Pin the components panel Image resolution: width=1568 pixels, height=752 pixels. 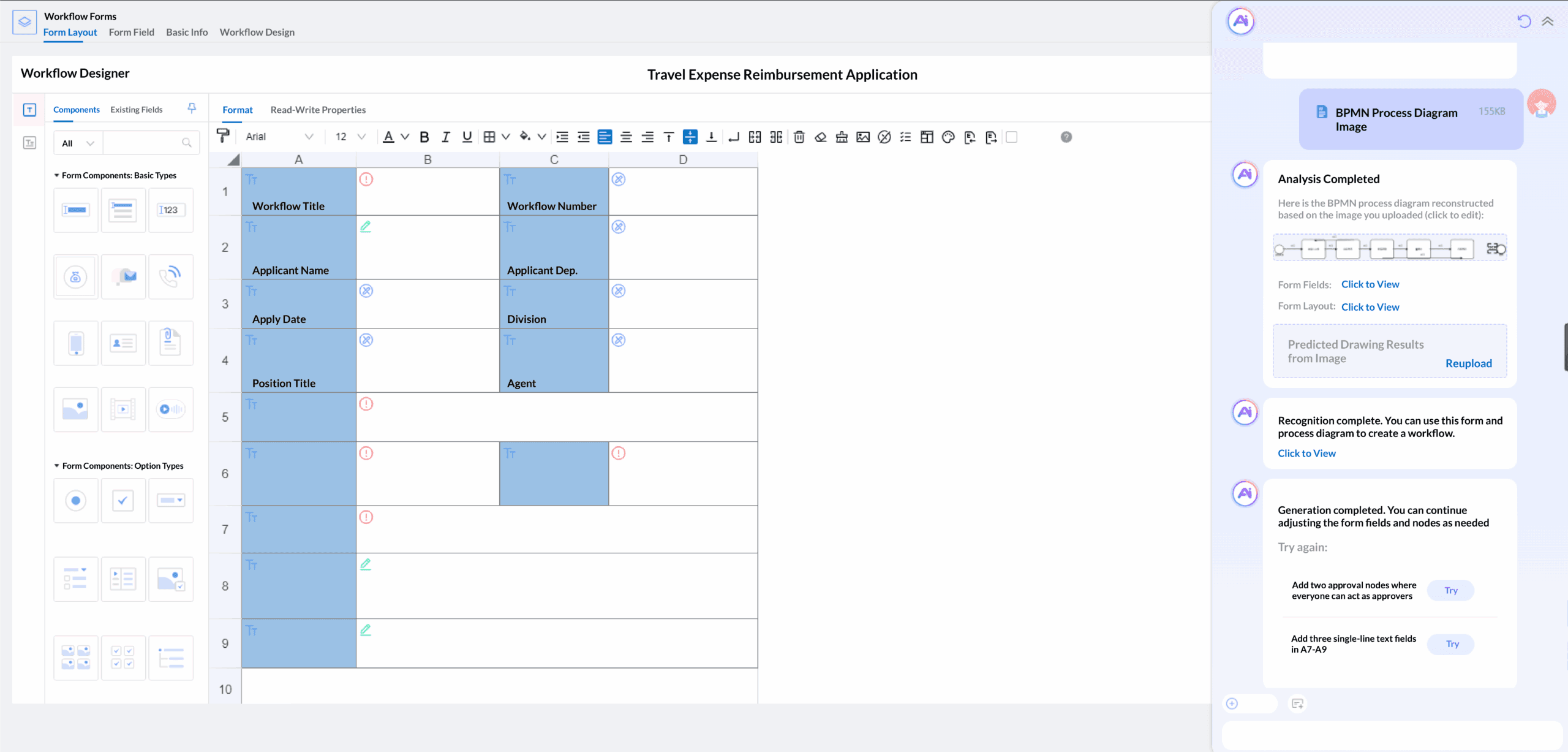[x=192, y=108]
